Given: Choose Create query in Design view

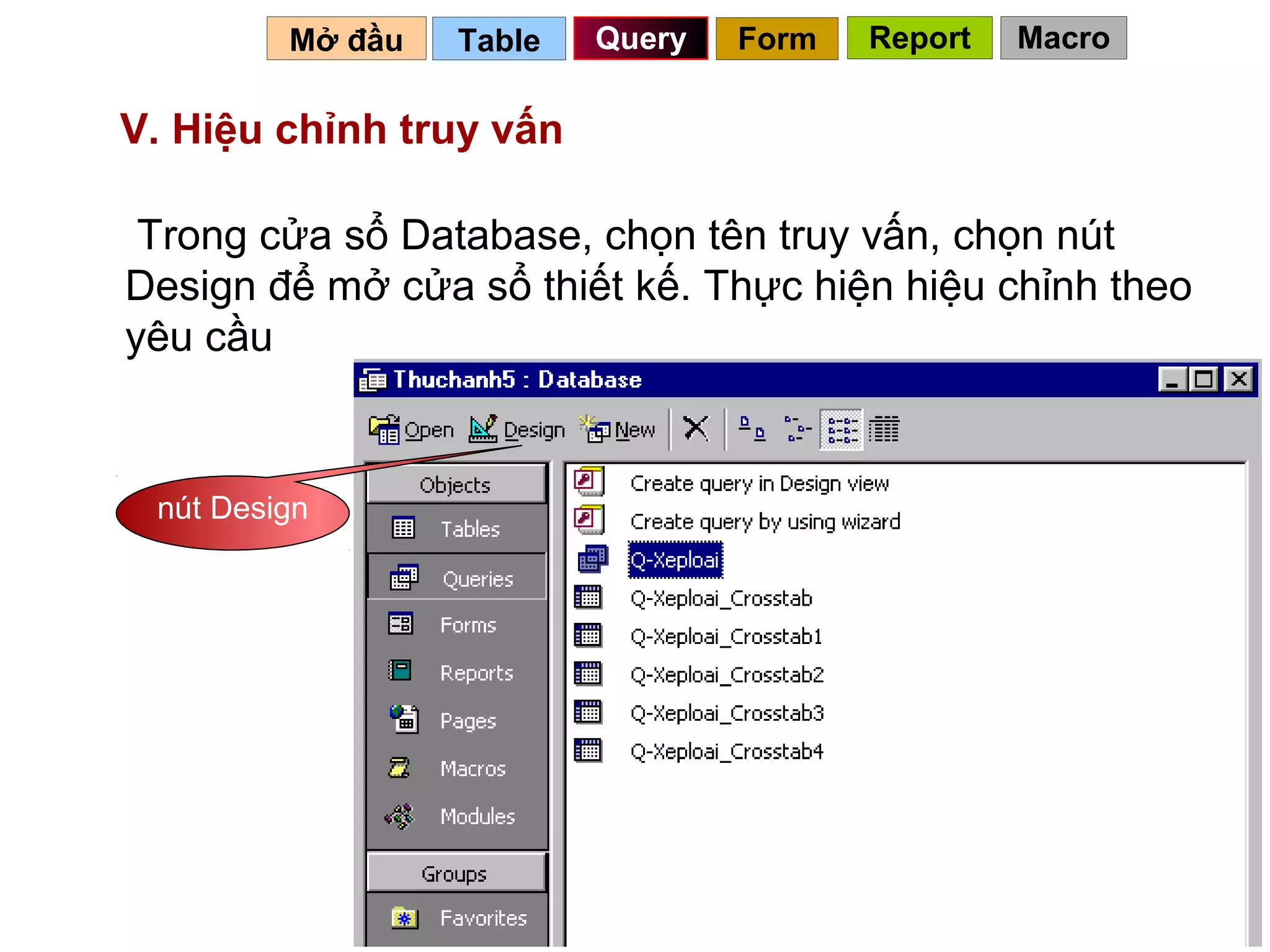Looking at the screenshot, I should [760, 483].
